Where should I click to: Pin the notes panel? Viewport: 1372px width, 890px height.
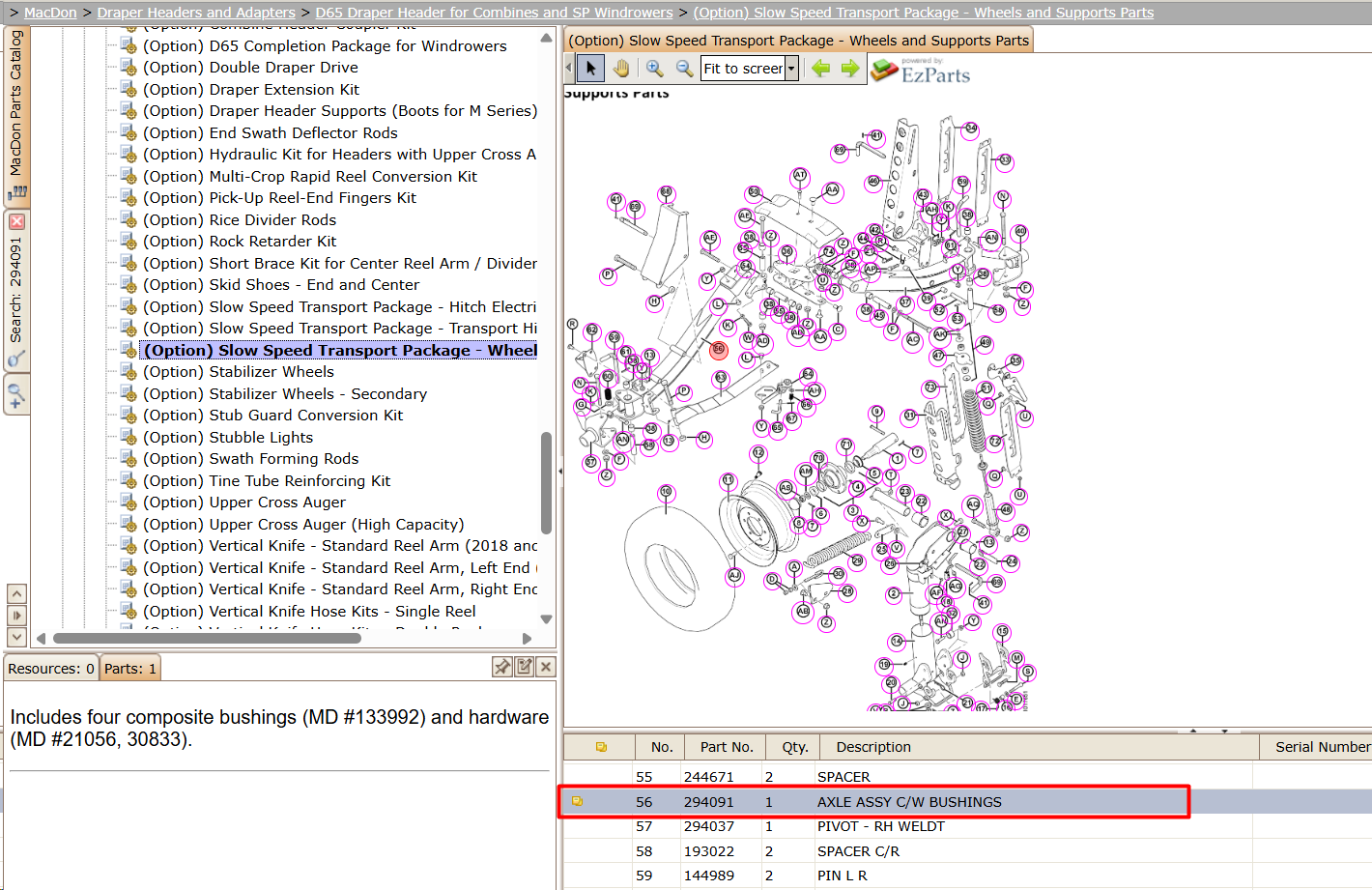[502, 667]
